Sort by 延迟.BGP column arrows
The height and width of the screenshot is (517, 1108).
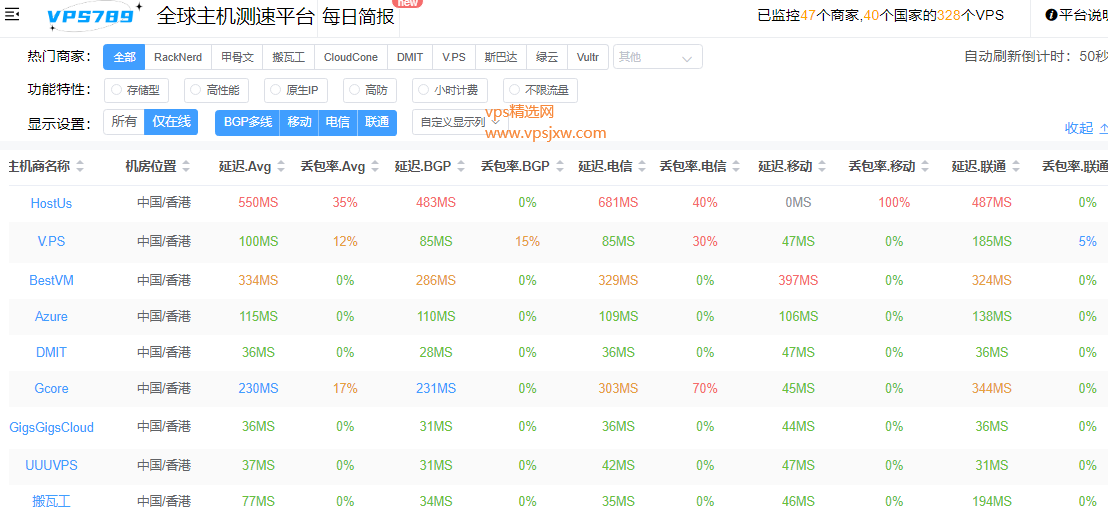[x=461, y=167]
